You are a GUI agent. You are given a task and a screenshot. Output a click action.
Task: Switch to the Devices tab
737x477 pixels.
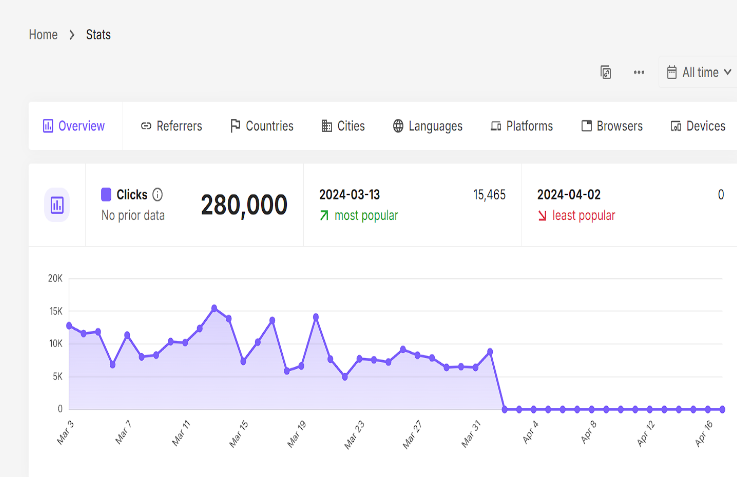tap(697, 126)
